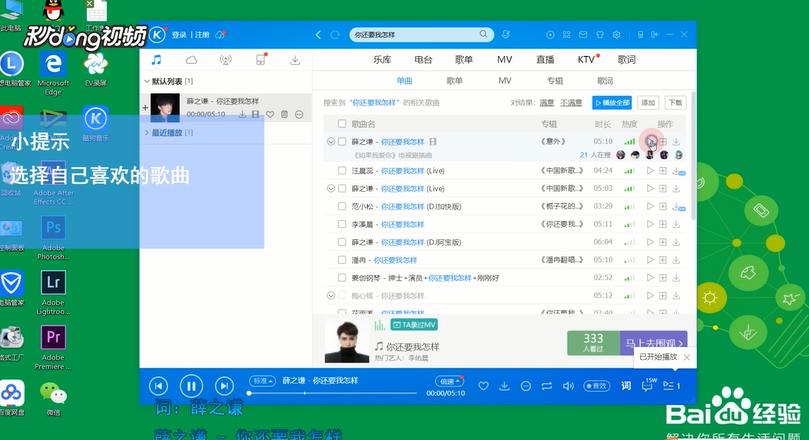Open the local music tab (note icon)
The image size is (809, 440).
click(156, 60)
